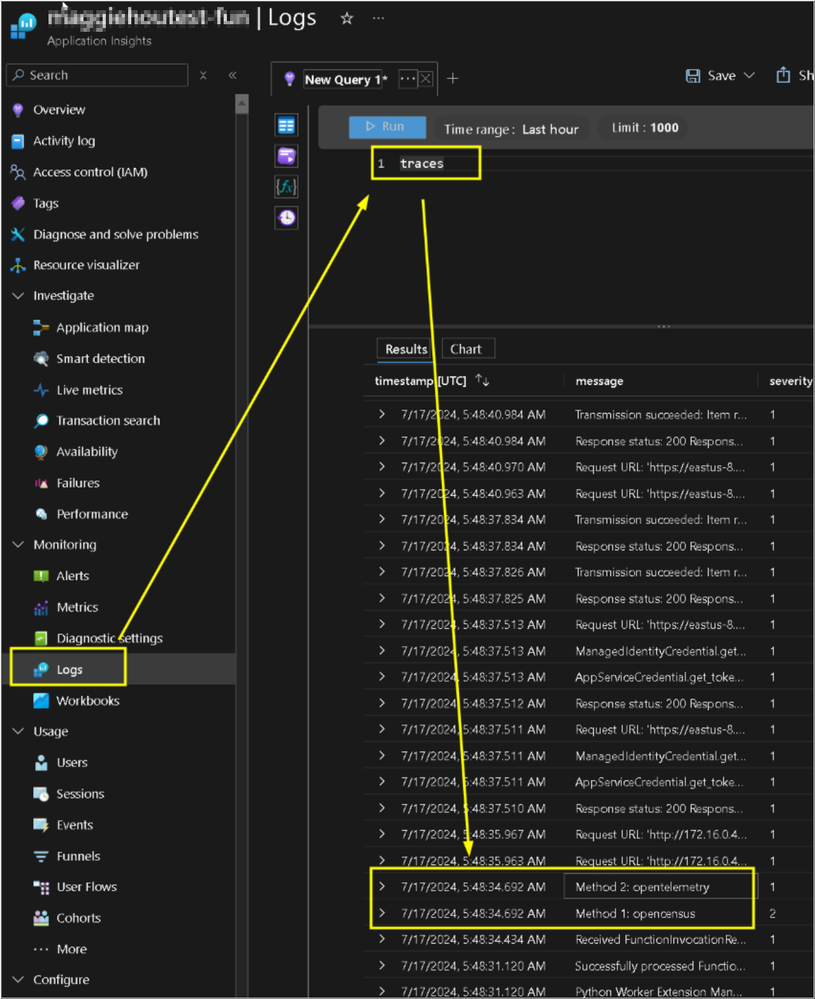The height and width of the screenshot is (999, 815).
Task: Click the traces query editor line
Action: click(421, 164)
